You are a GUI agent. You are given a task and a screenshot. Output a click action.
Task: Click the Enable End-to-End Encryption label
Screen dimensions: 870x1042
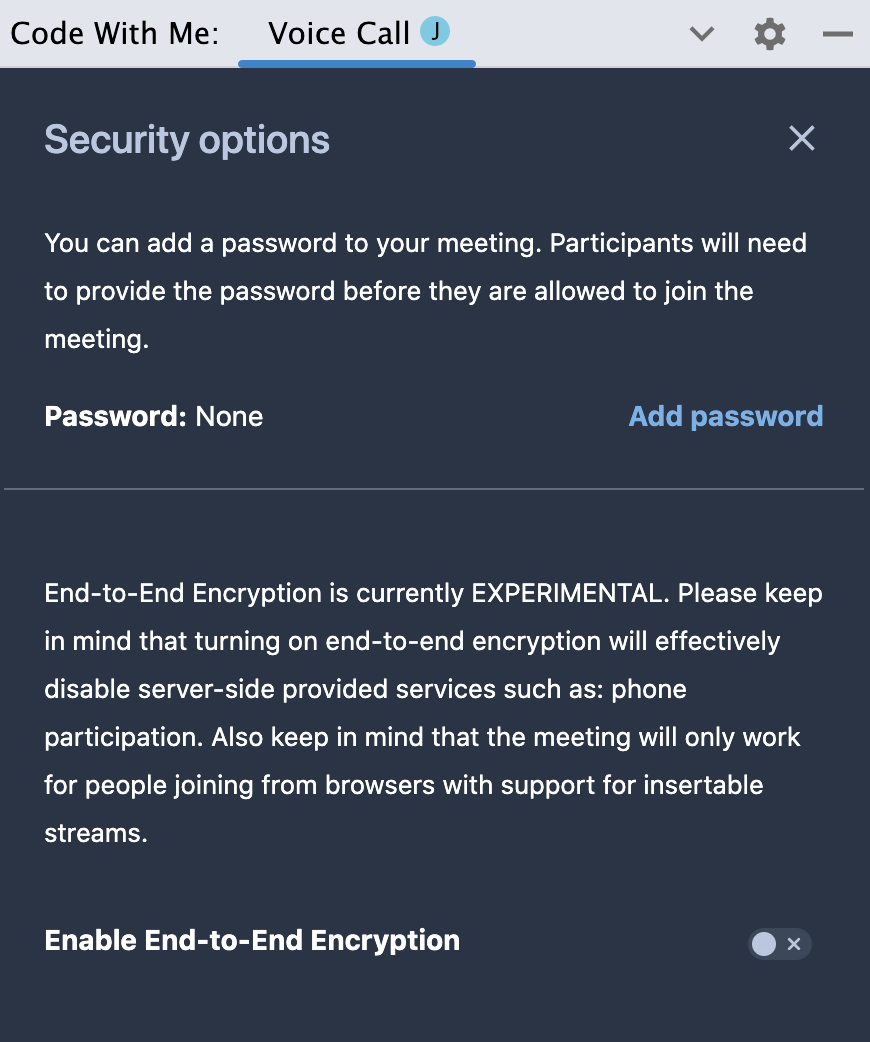[x=252, y=940]
